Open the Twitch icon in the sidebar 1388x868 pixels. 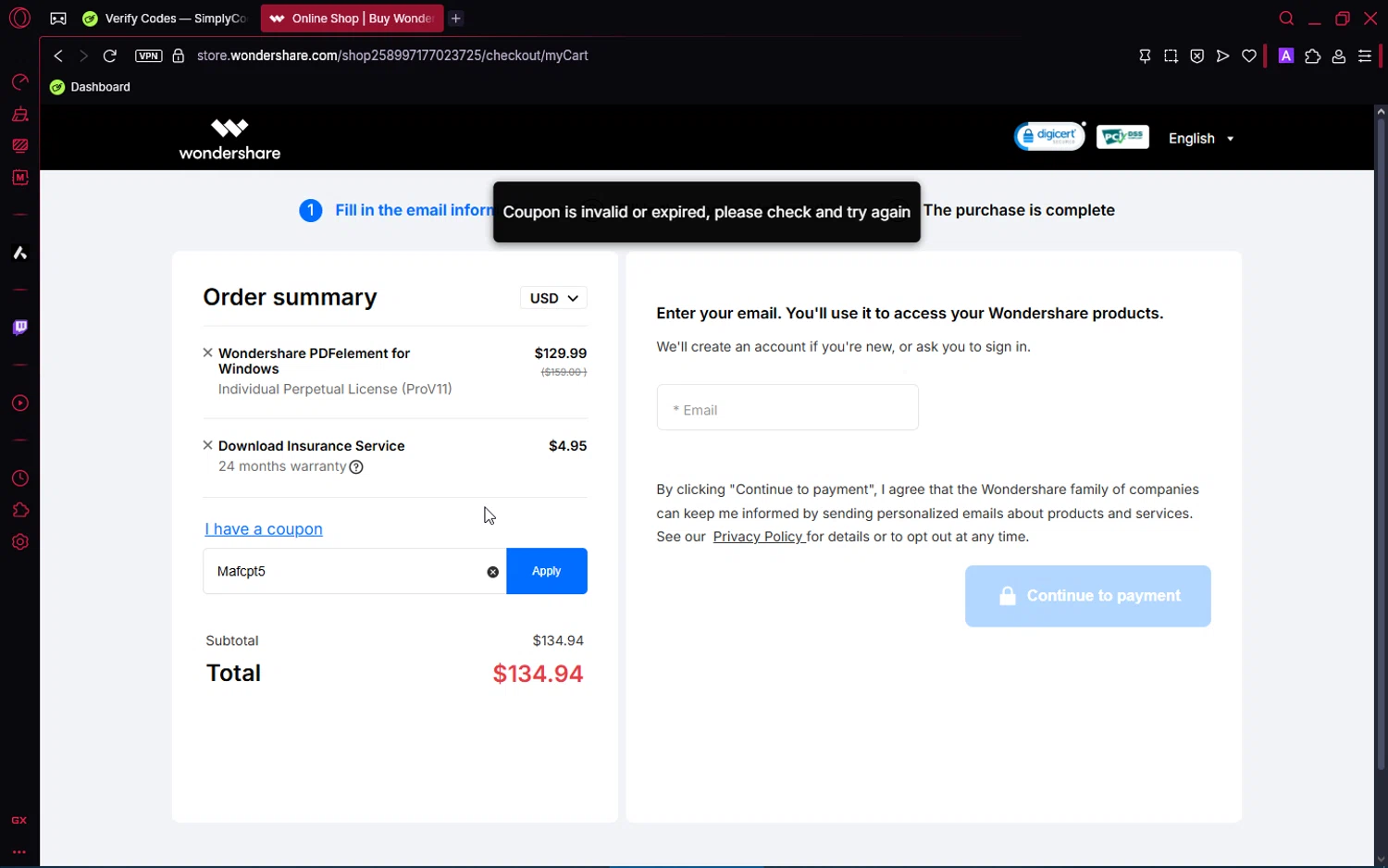pos(19,328)
